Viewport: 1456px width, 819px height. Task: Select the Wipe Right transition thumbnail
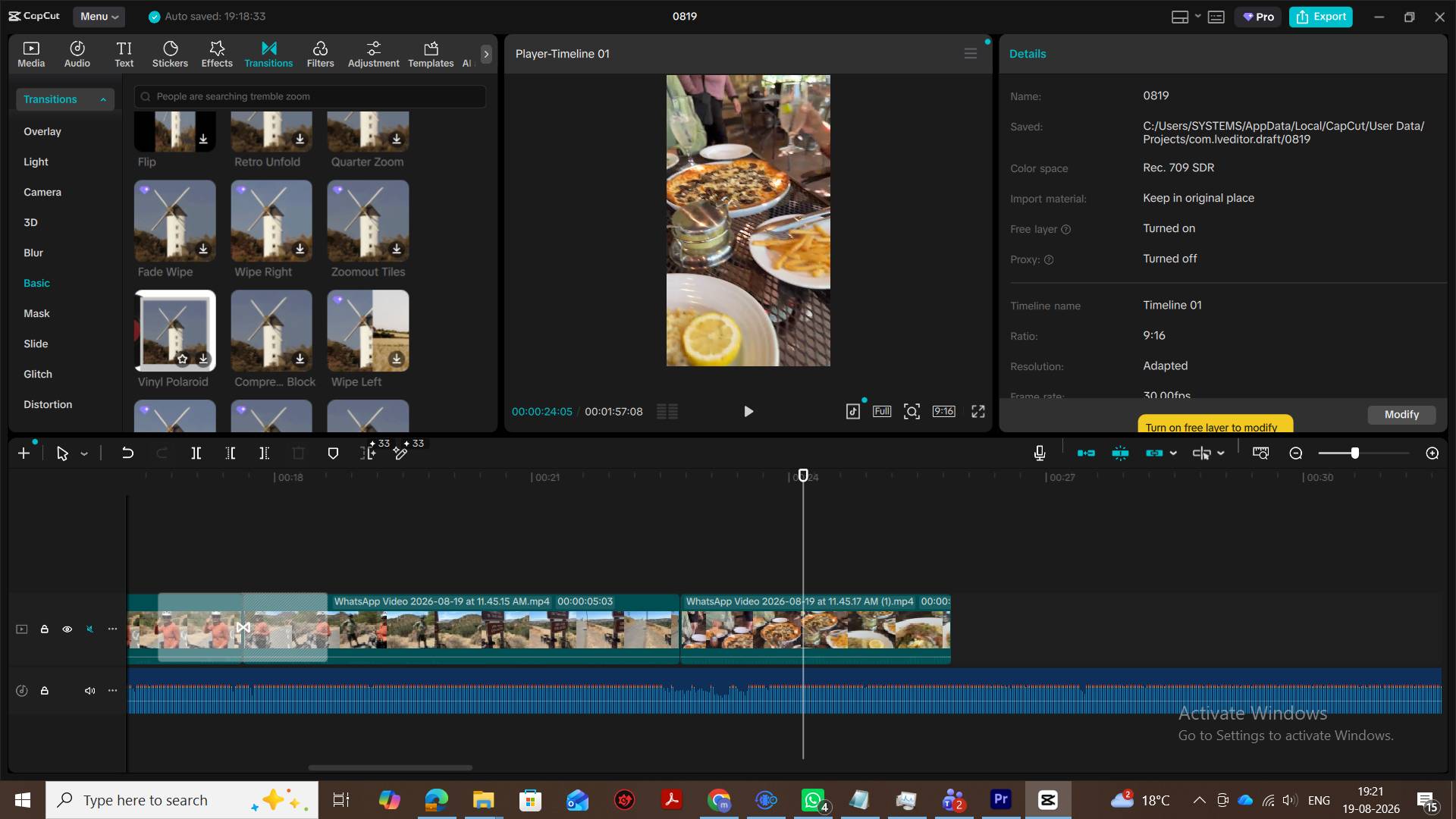[271, 221]
